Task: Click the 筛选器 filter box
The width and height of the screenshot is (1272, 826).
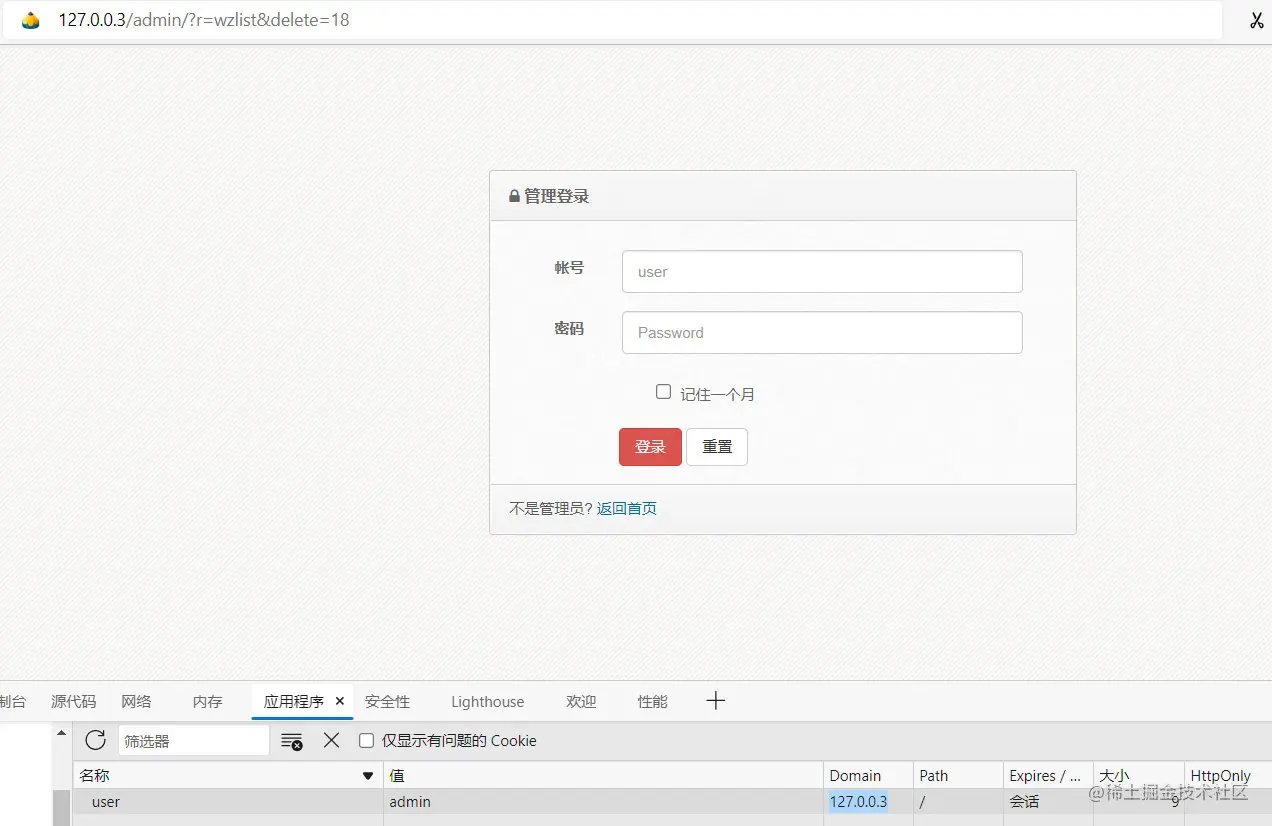Action: (x=194, y=741)
